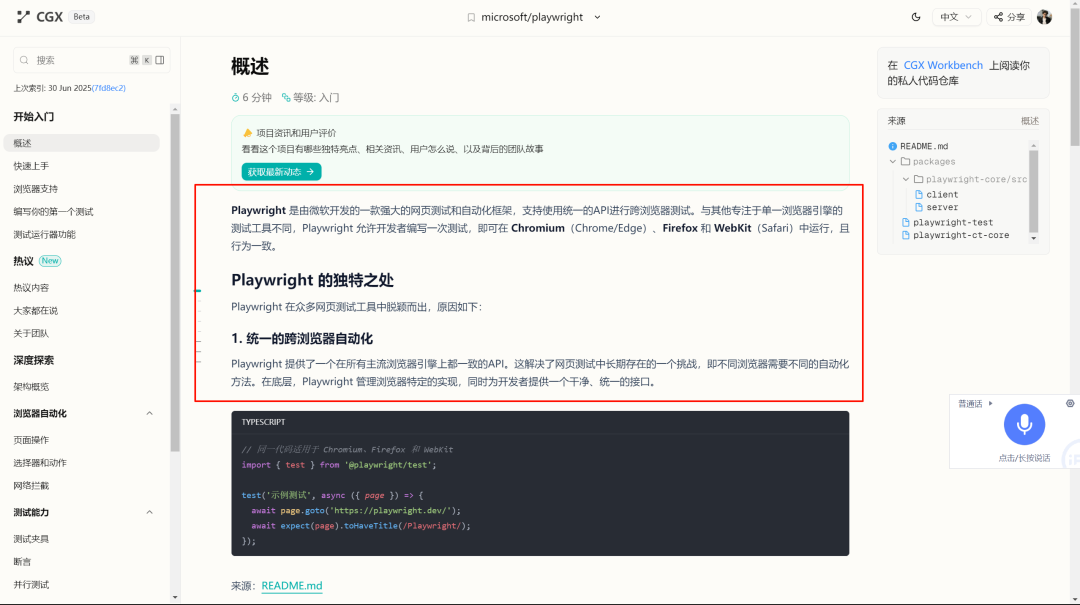The height and width of the screenshot is (605, 1080).
Task: Open 架构概览 in the sidebar
Action: click(31, 387)
